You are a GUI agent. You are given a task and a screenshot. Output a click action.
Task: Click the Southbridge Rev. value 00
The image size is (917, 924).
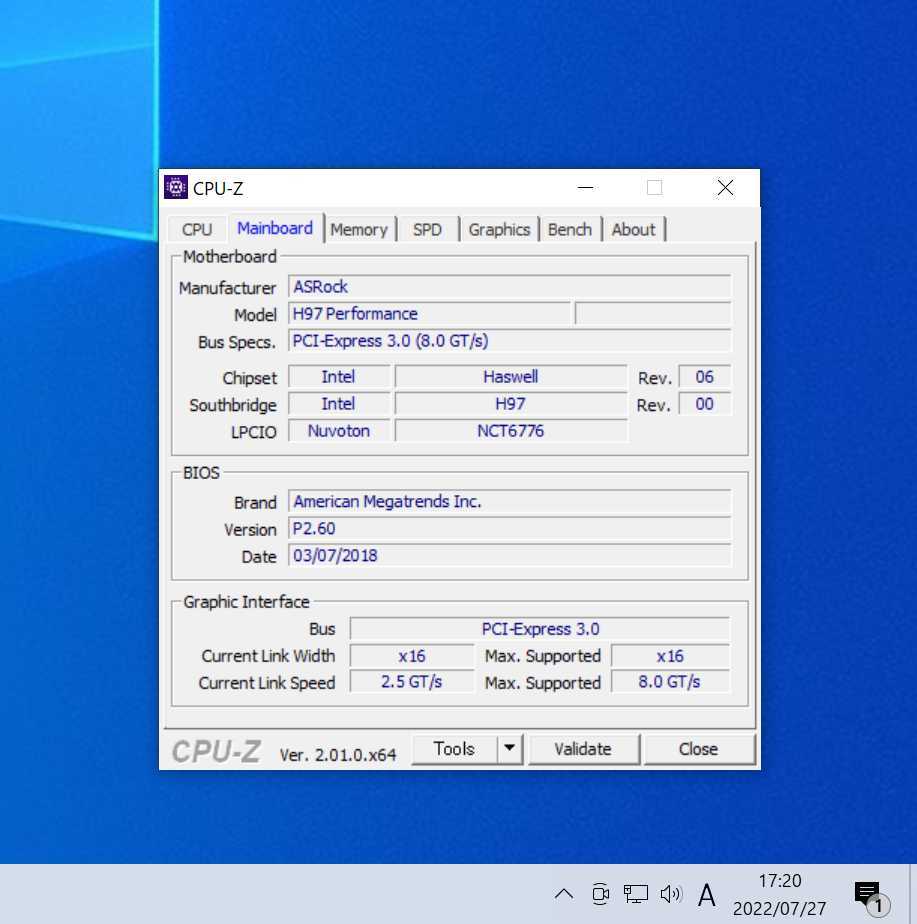705,404
